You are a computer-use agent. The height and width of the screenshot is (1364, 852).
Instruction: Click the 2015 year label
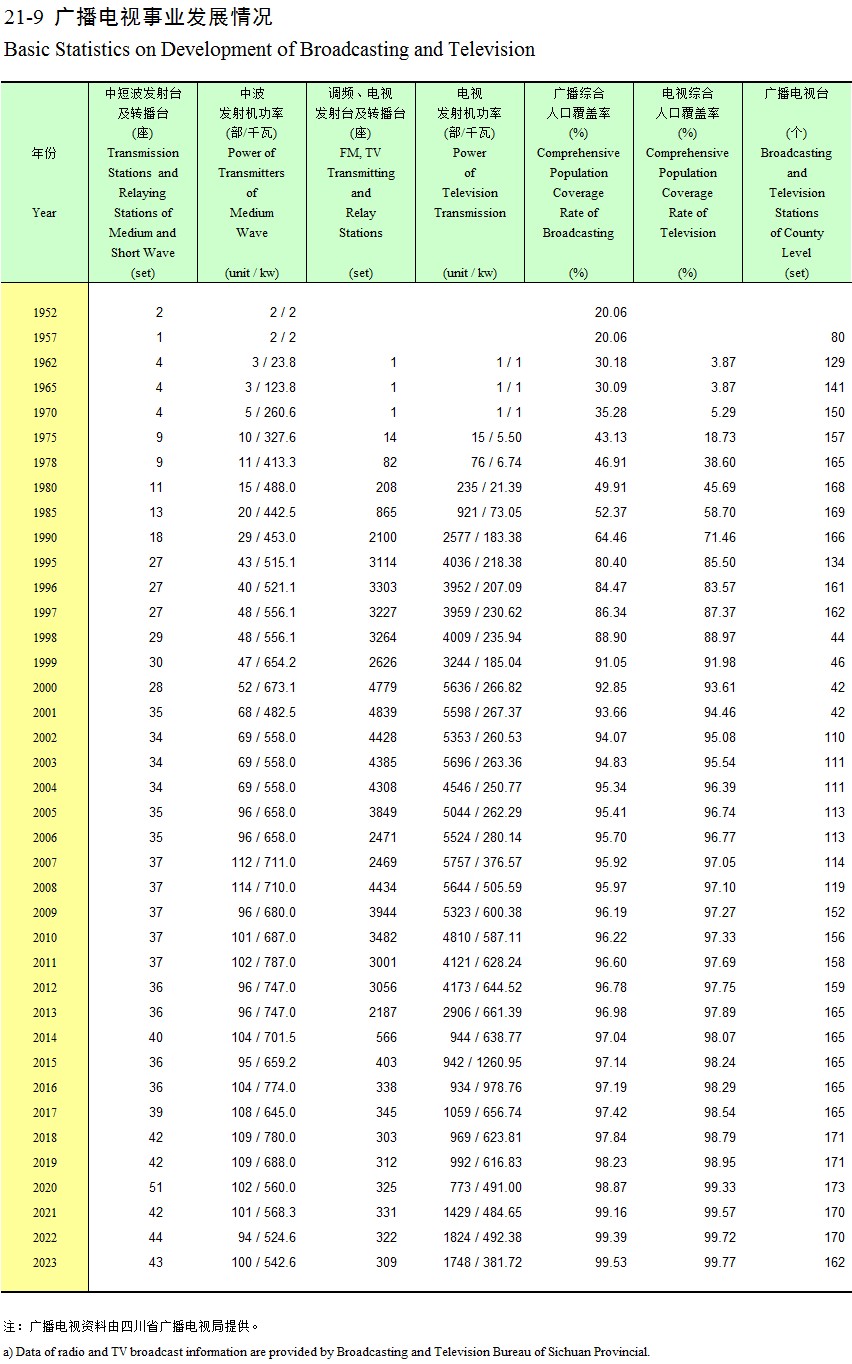click(x=44, y=1063)
